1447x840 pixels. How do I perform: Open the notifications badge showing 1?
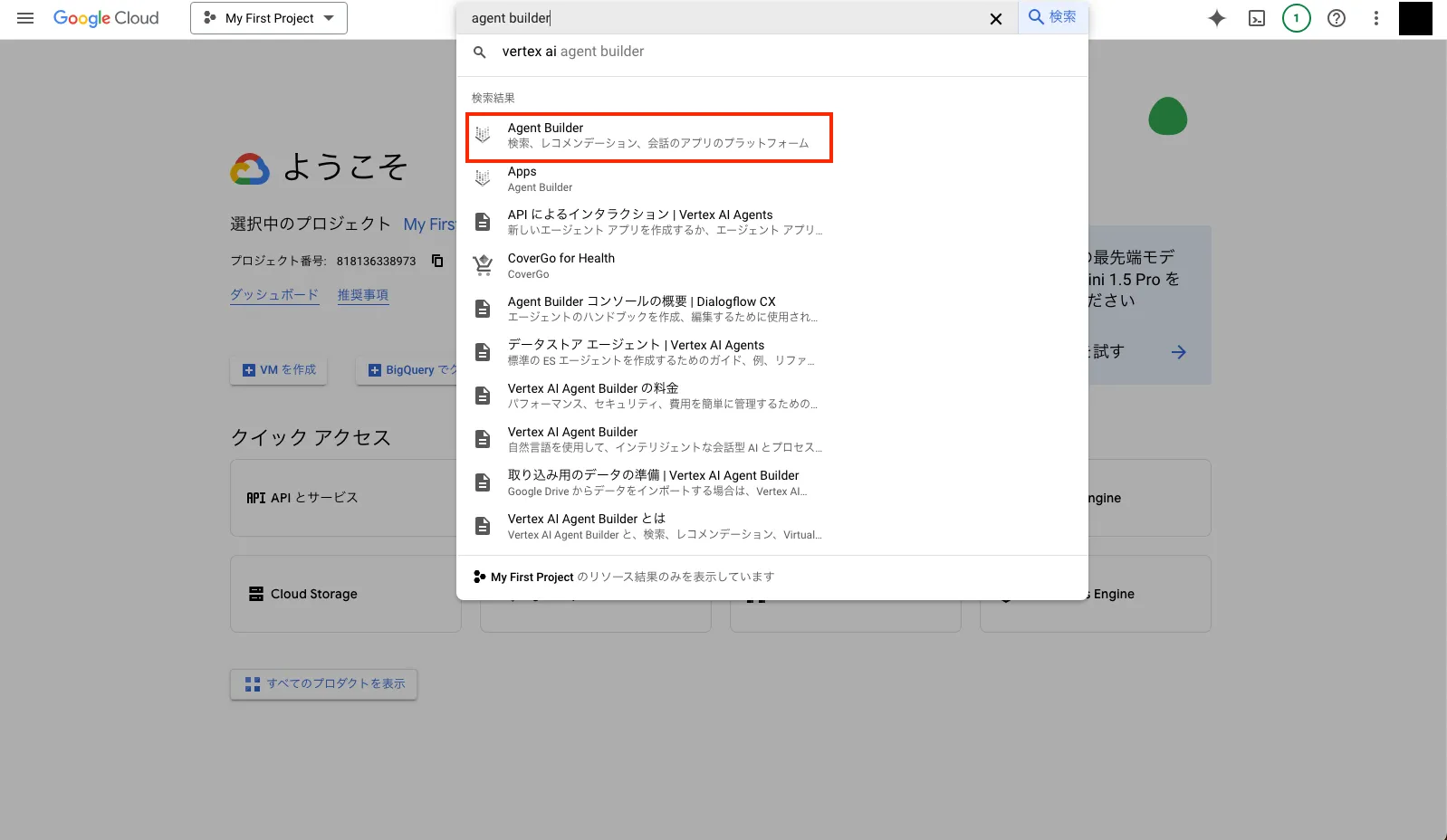point(1297,18)
